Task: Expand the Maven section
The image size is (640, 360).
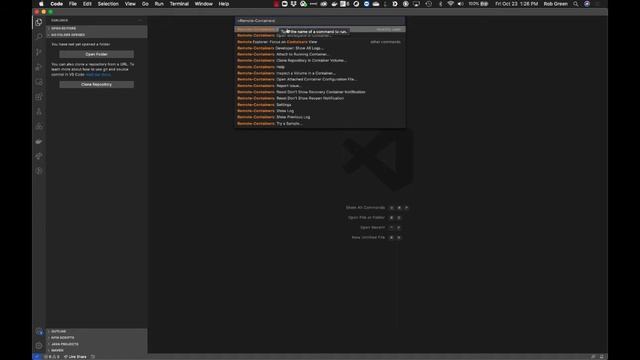Action: [97, 350]
